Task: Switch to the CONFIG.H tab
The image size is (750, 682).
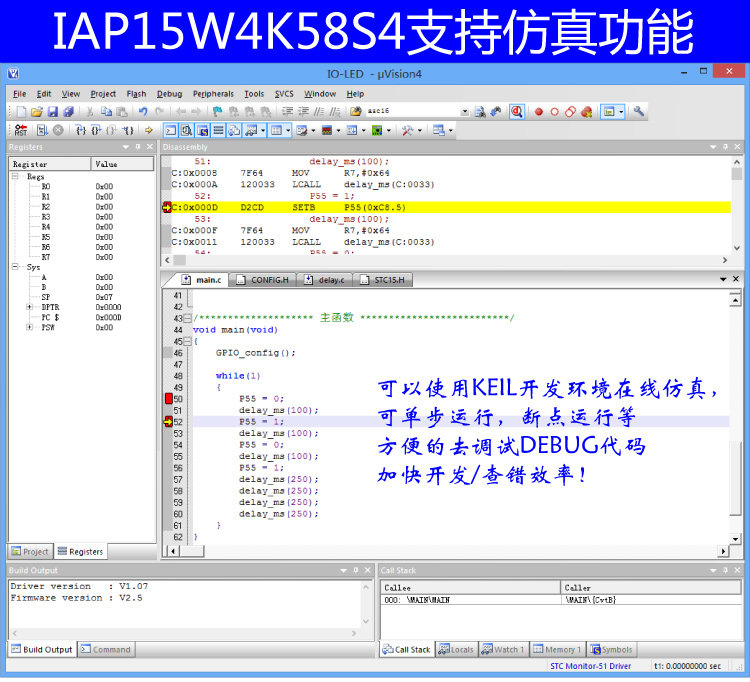Action: coord(263,280)
